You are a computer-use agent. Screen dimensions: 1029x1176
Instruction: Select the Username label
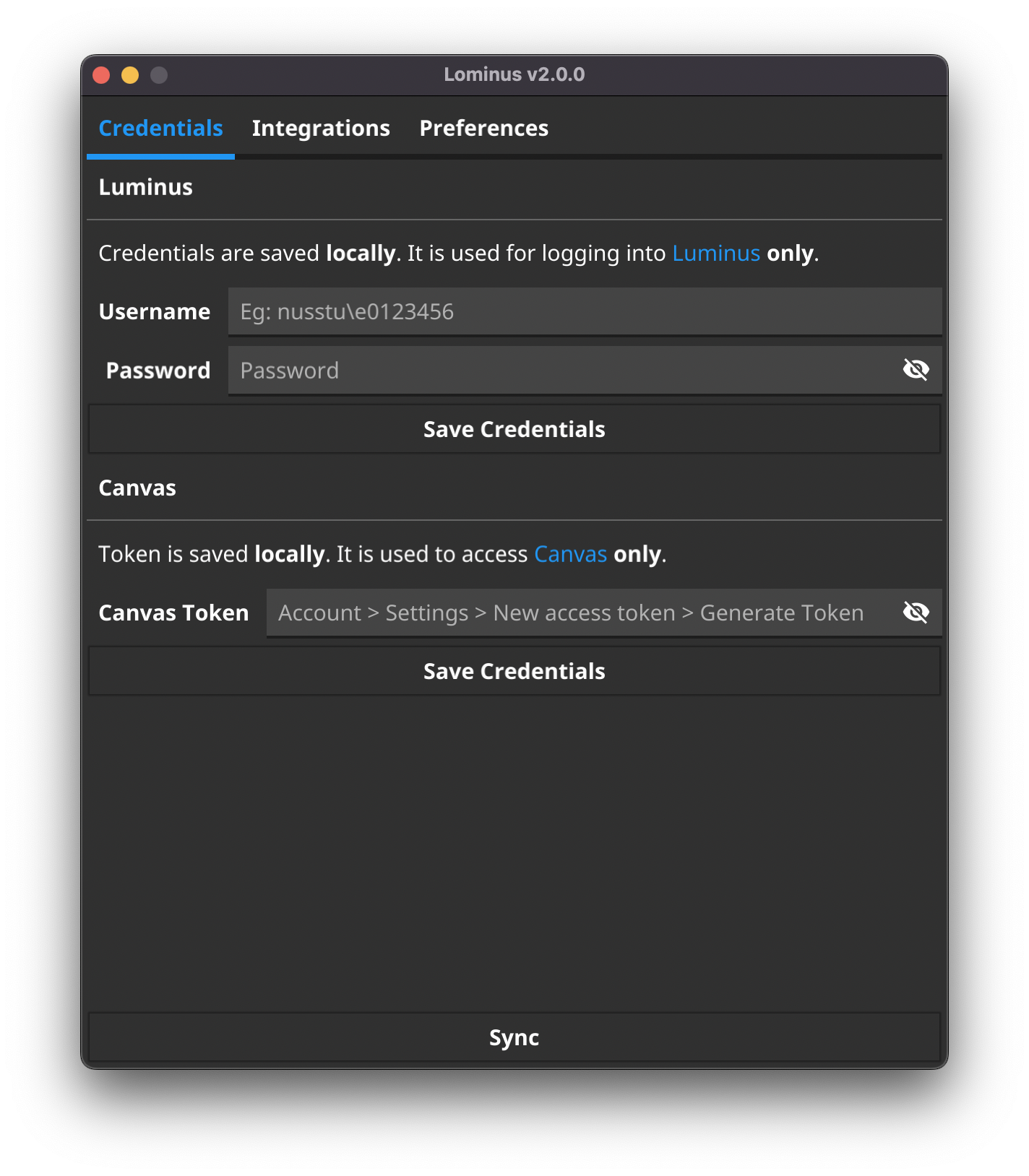(x=155, y=311)
